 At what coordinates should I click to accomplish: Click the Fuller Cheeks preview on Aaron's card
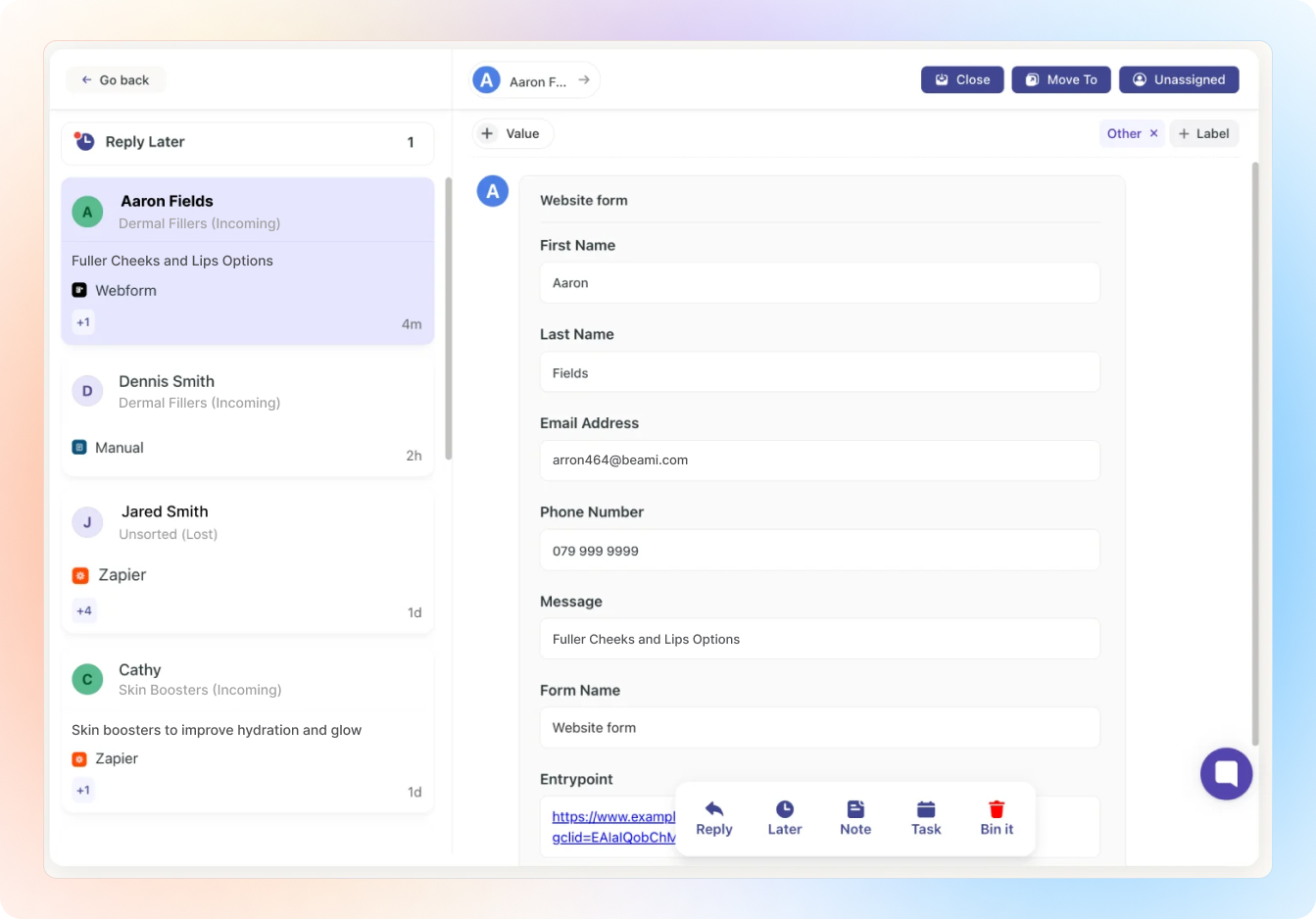click(x=172, y=261)
